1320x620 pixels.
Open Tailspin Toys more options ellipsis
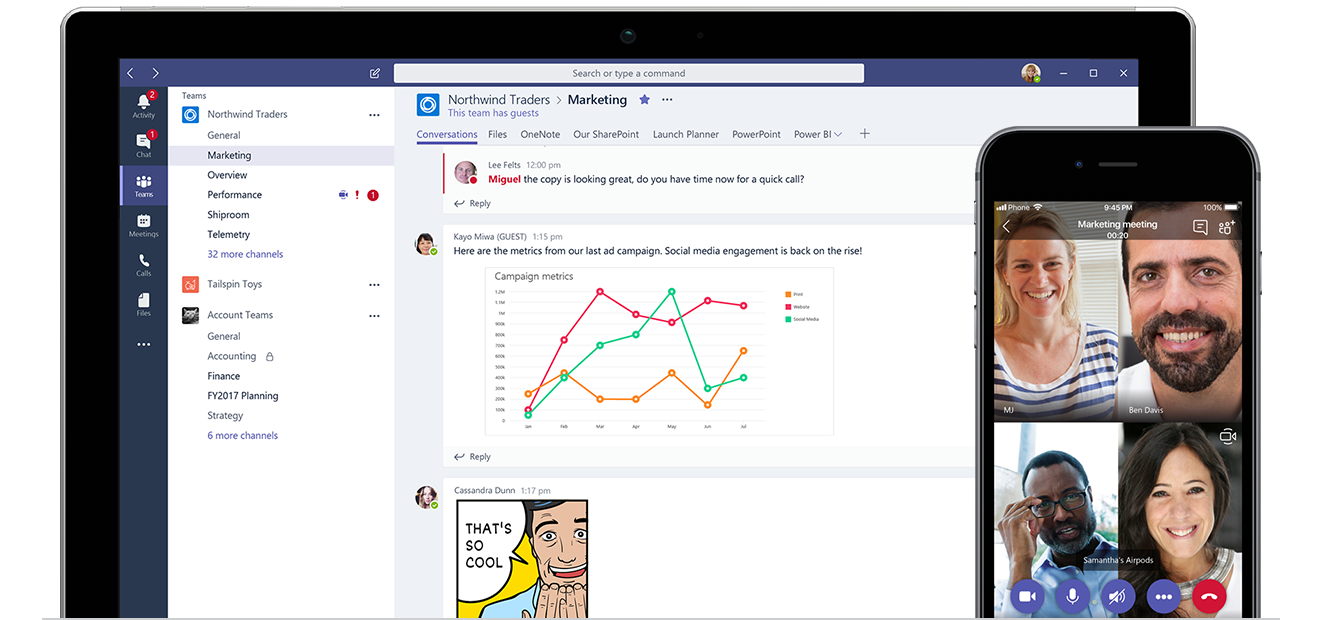[374, 285]
